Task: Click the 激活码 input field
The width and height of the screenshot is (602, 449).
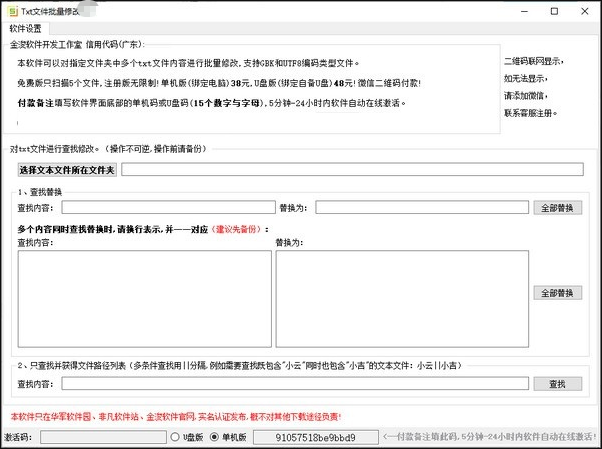Action: coord(103,437)
